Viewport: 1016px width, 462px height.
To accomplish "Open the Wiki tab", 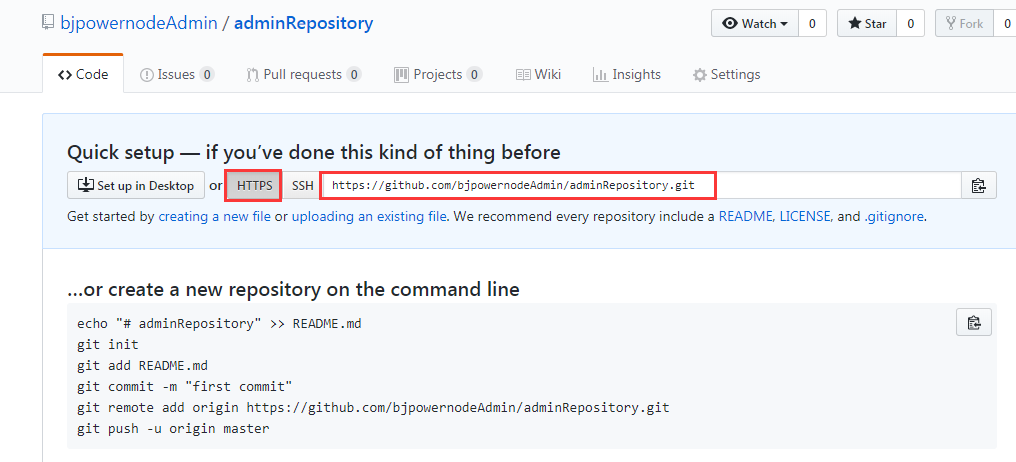I will click(538, 75).
